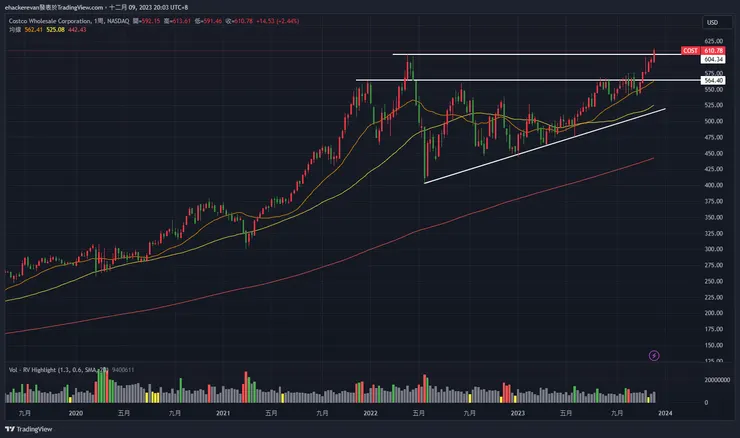Click the 2020 label on time axis

click(76, 413)
